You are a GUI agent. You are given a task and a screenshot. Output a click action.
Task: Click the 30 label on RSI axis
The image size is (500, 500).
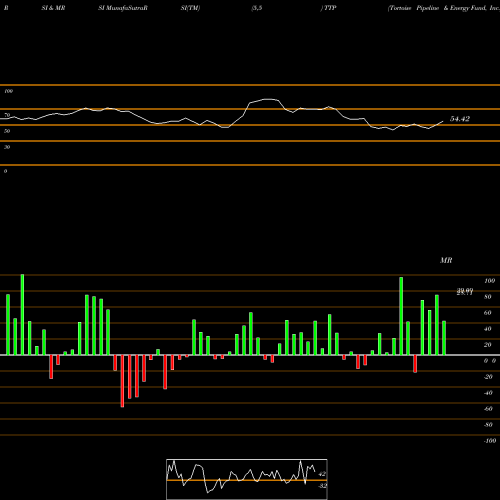tap(7, 147)
